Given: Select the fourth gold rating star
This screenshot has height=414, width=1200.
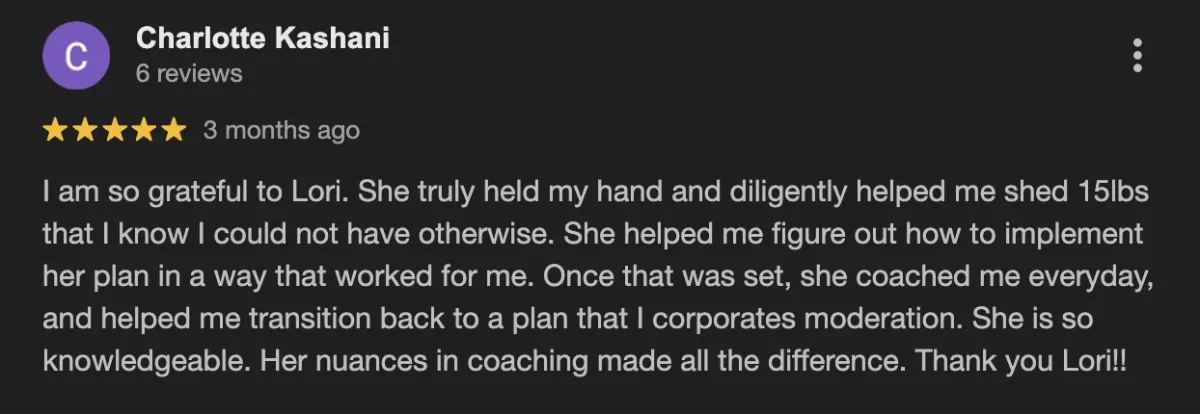Looking at the screenshot, I should (x=145, y=130).
